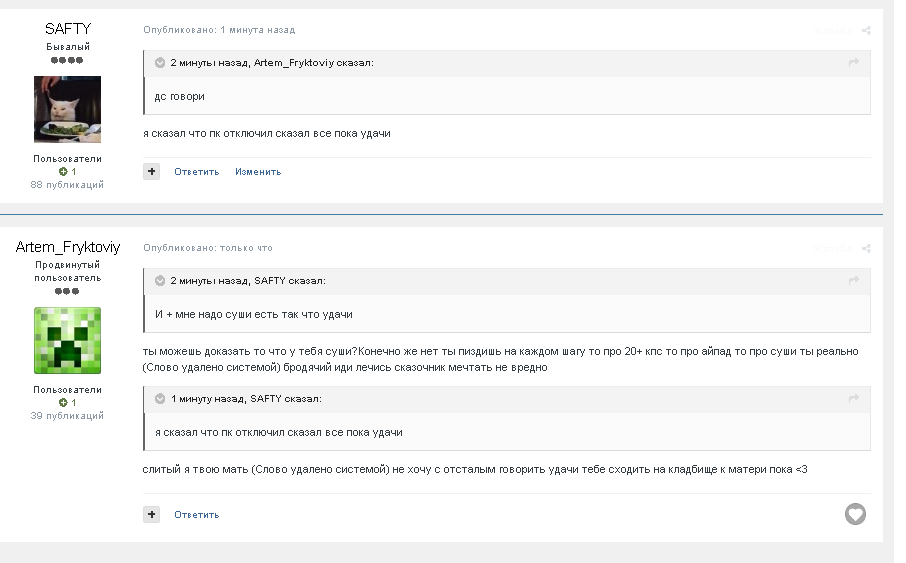This screenshot has height=563, width=906.
Task: Collapse the quote about суши
Action: [x=160, y=281]
